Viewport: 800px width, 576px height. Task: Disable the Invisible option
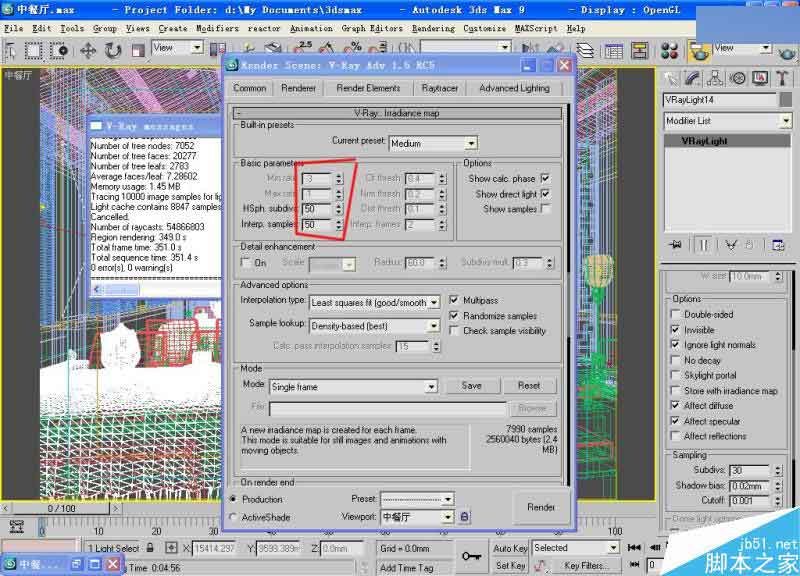(x=675, y=329)
